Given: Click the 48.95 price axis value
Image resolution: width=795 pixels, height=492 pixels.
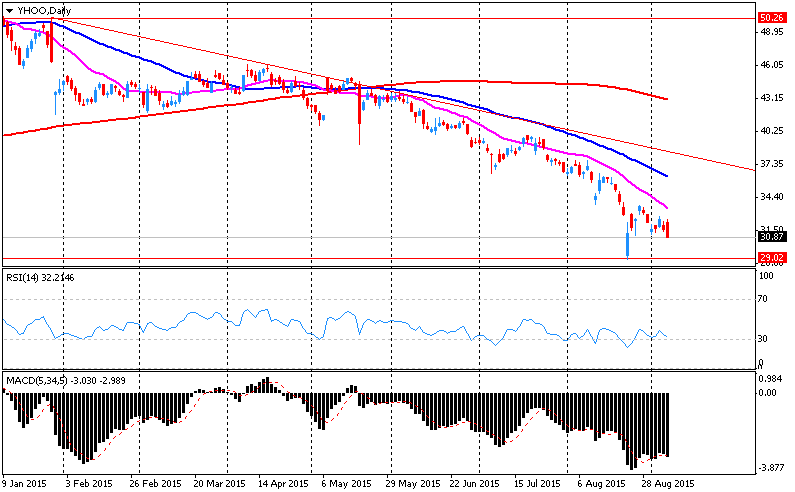Looking at the screenshot, I should click(772, 32).
